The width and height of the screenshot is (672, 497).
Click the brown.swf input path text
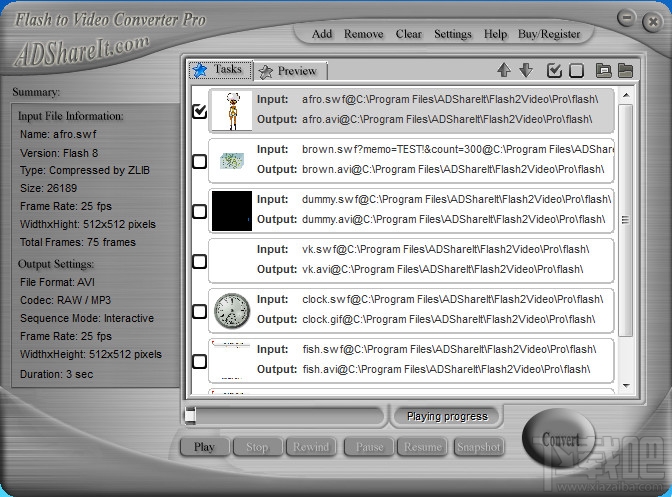[458, 150]
